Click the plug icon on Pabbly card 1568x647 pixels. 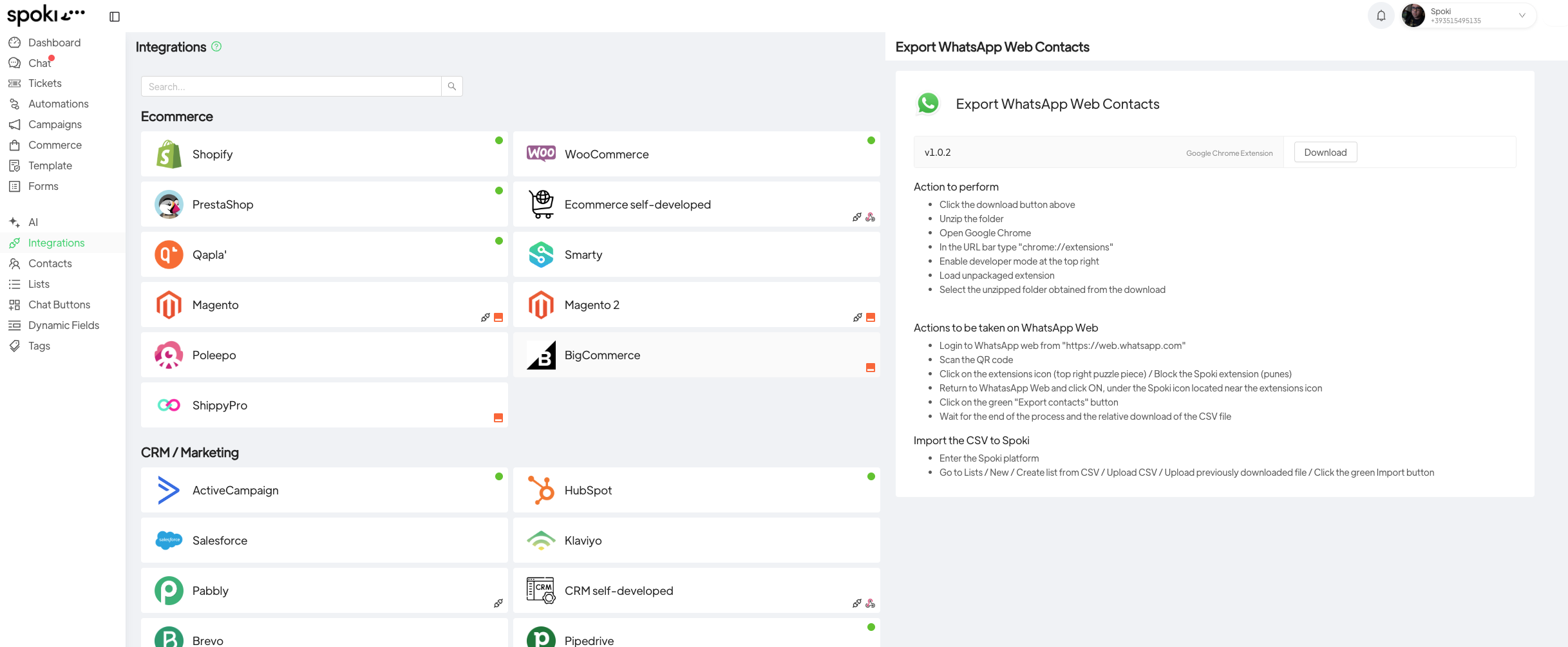coord(498,603)
